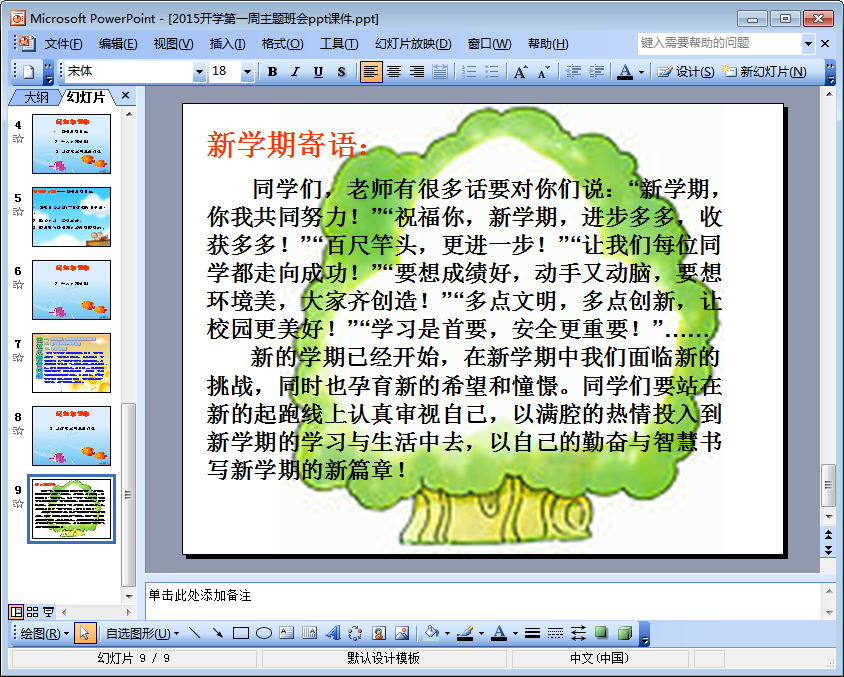Apply the fill color bucket
The height and width of the screenshot is (677, 844).
tap(432, 633)
